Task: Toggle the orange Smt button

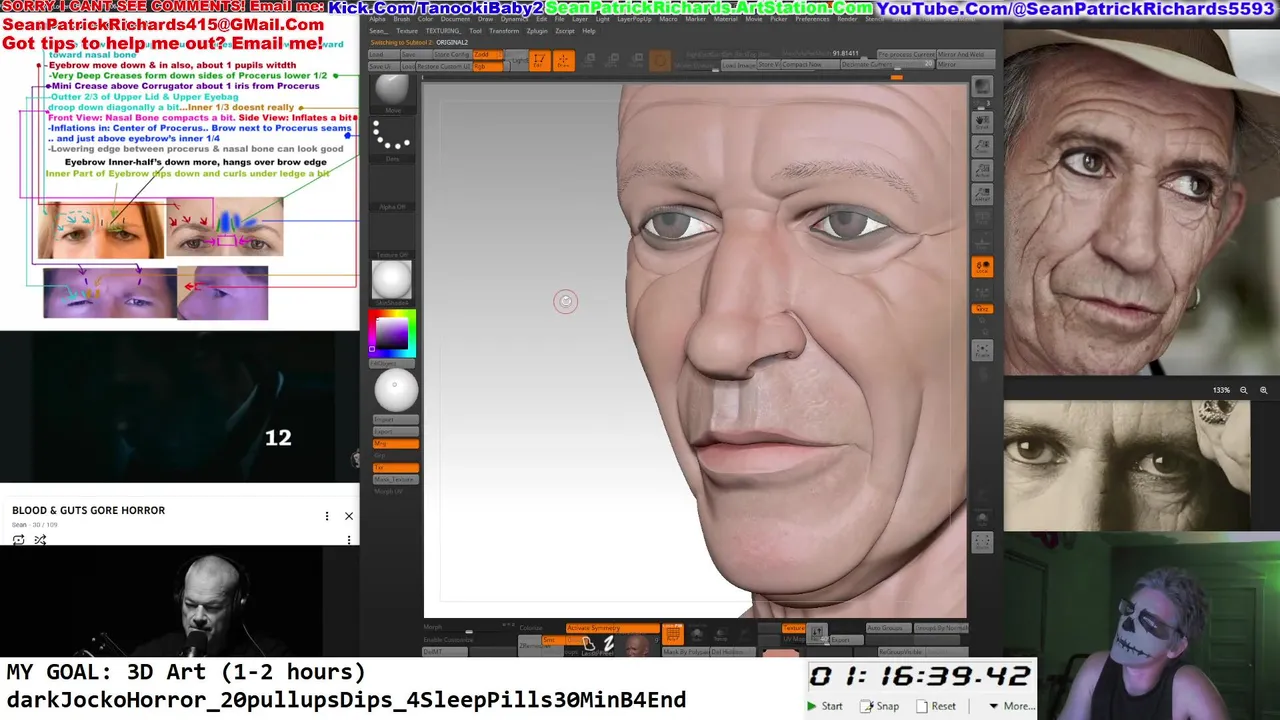Action: (552, 640)
